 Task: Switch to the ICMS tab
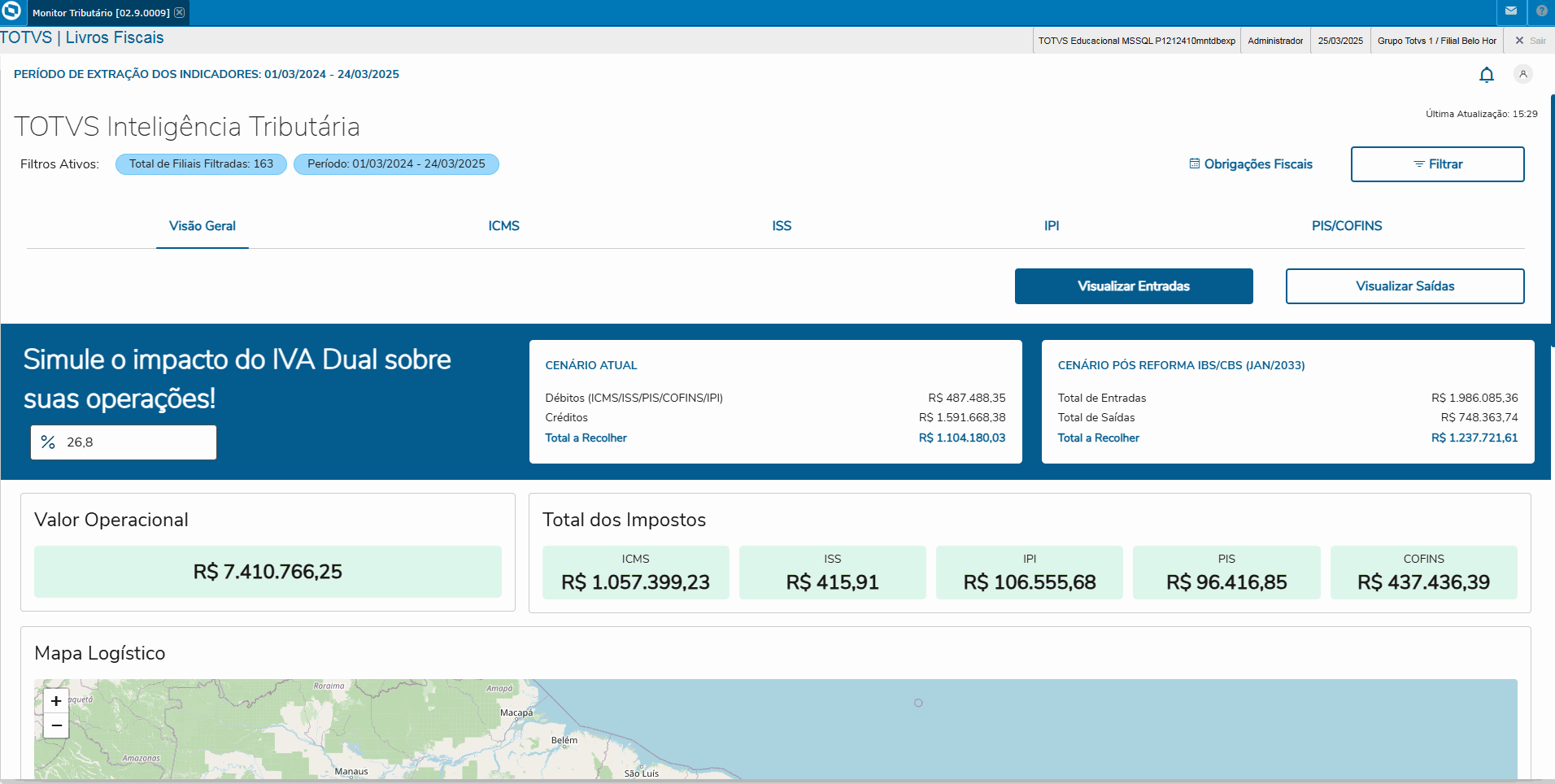pos(504,226)
